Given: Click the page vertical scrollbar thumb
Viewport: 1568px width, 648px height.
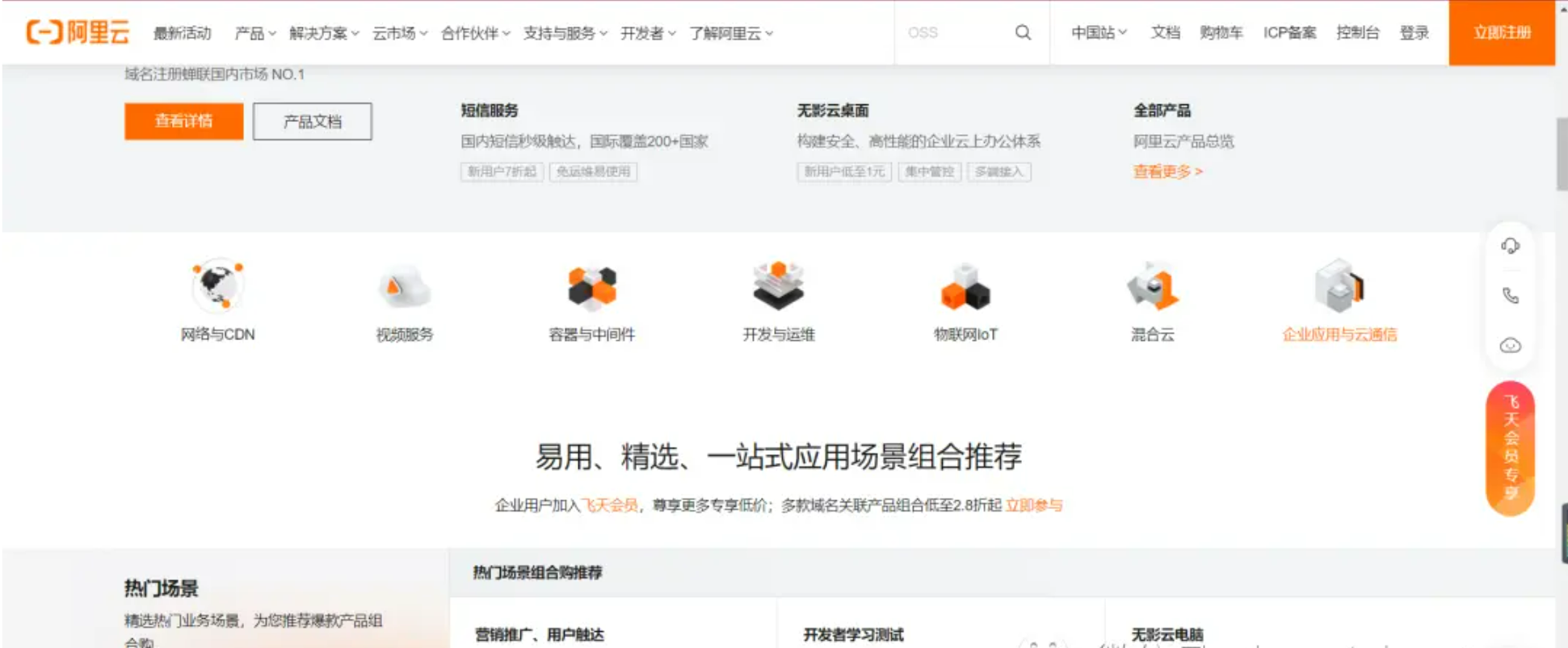Looking at the screenshot, I should (x=1562, y=154).
